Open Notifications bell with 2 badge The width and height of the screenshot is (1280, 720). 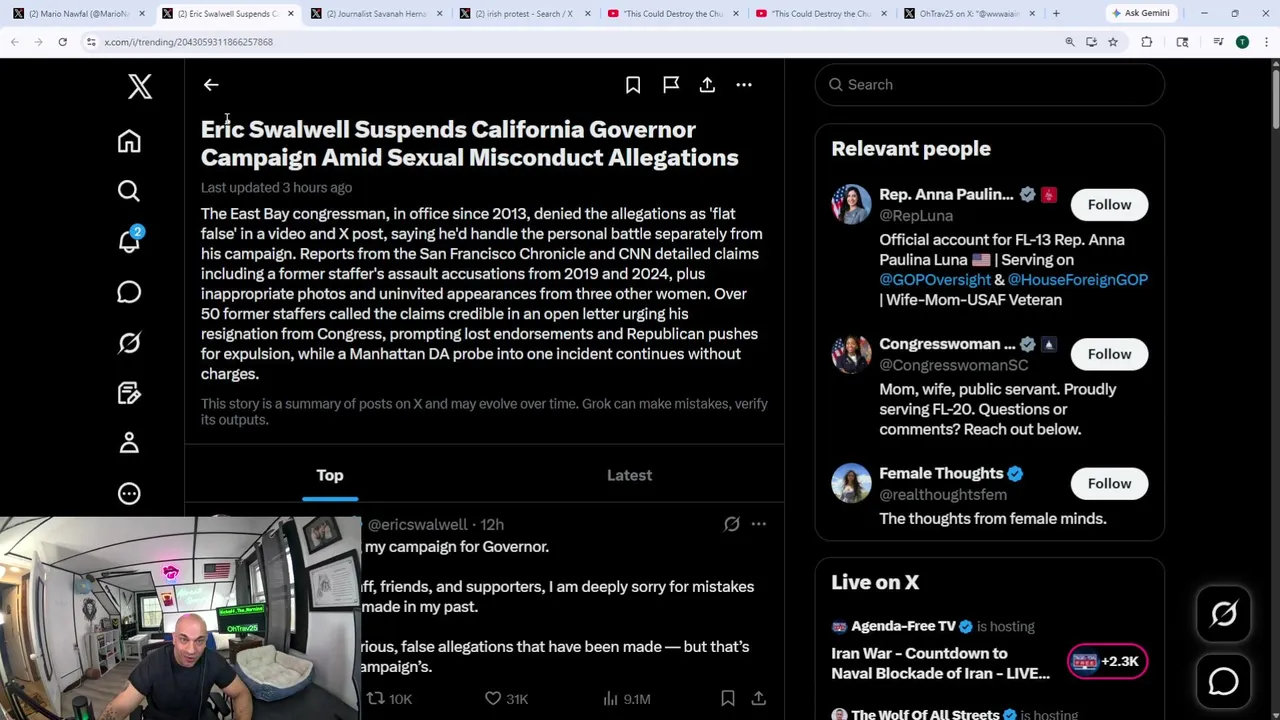[129, 241]
